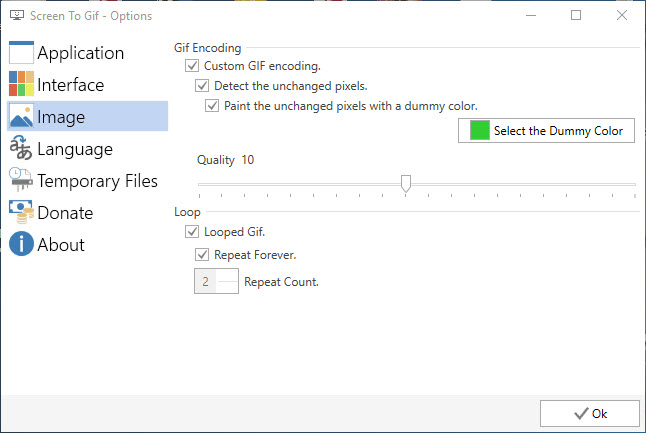Click the Select the Dummy Color button

[546, 131]
